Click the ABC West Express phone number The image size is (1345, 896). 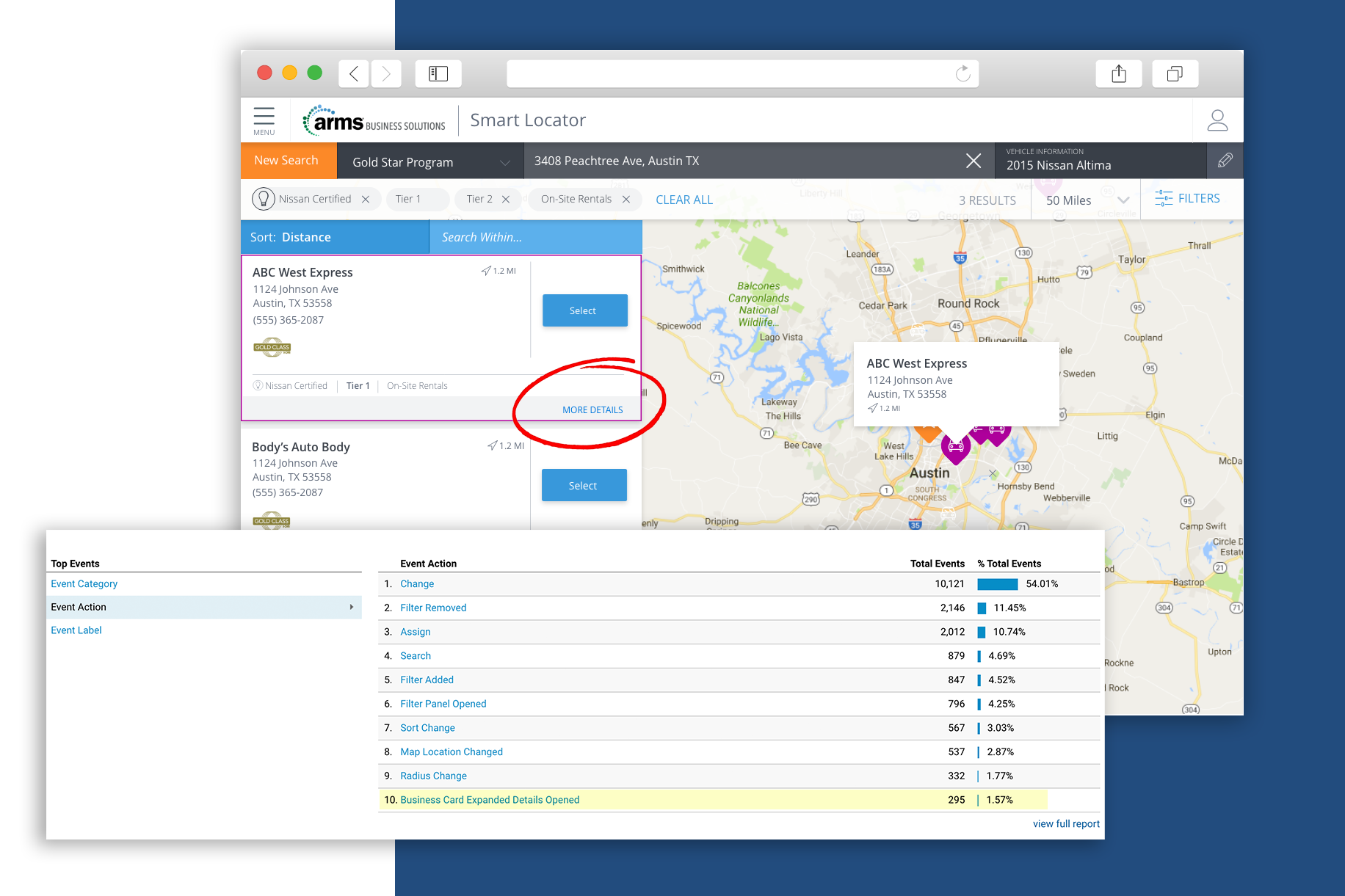288,320
